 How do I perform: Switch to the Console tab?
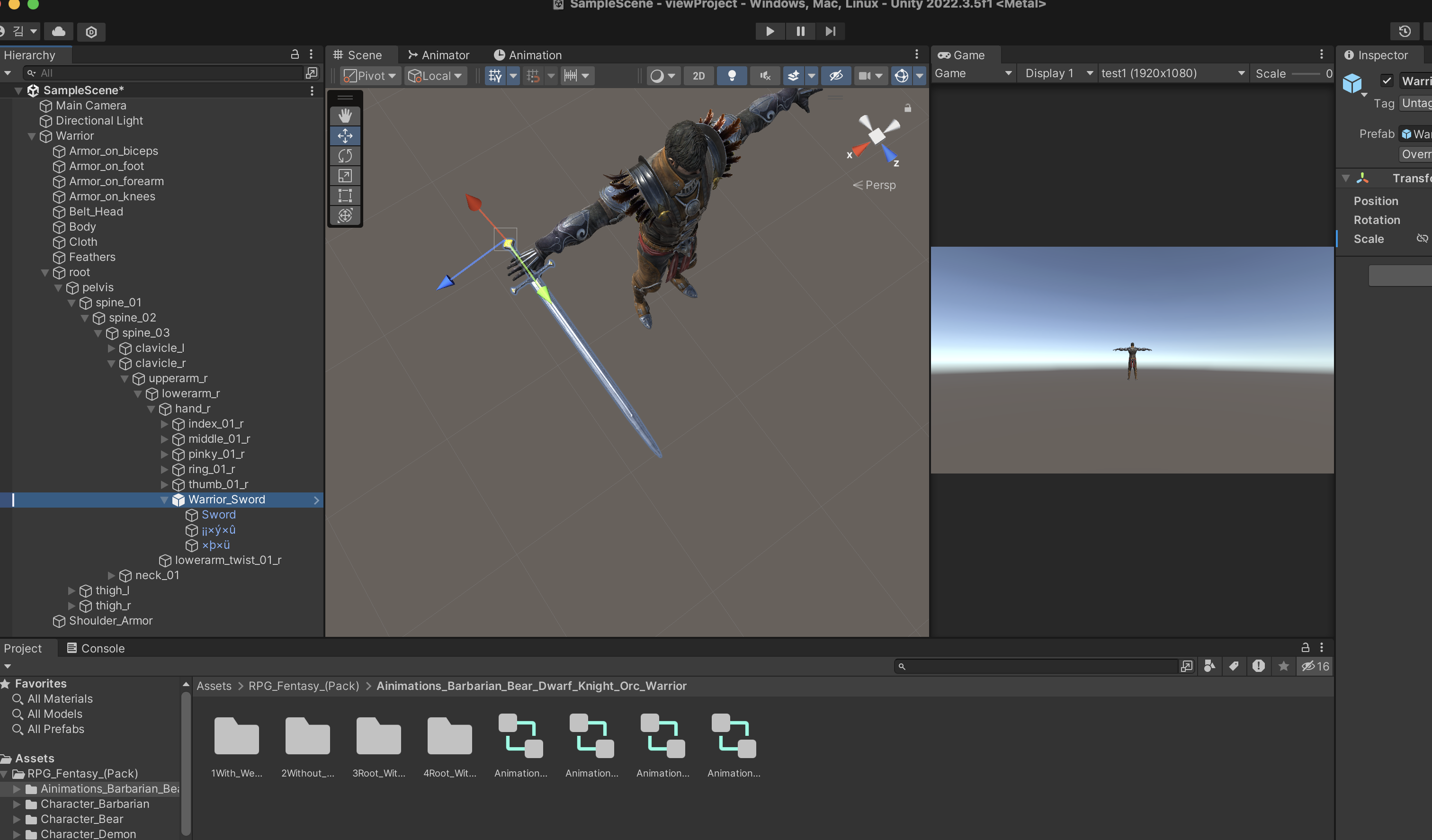pos(96,649)
